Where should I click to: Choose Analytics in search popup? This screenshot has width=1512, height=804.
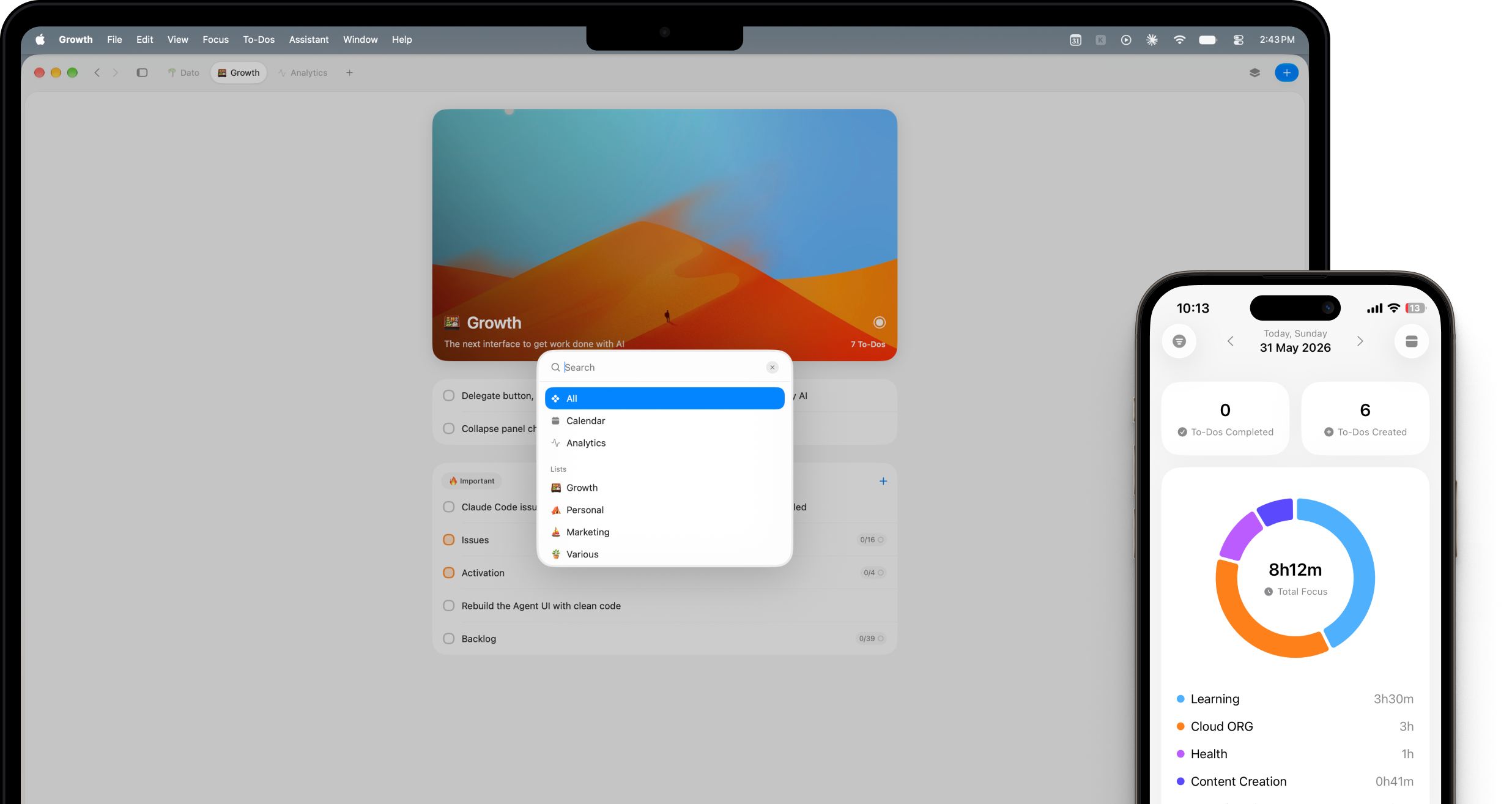(664, 443)
